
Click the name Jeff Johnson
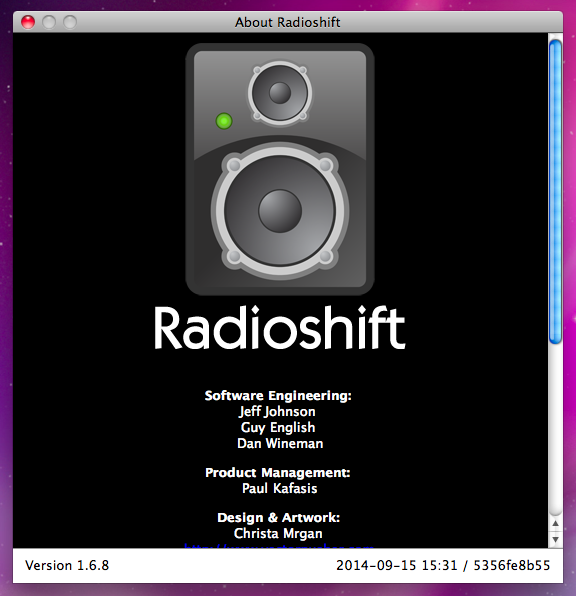coord(278,412)
